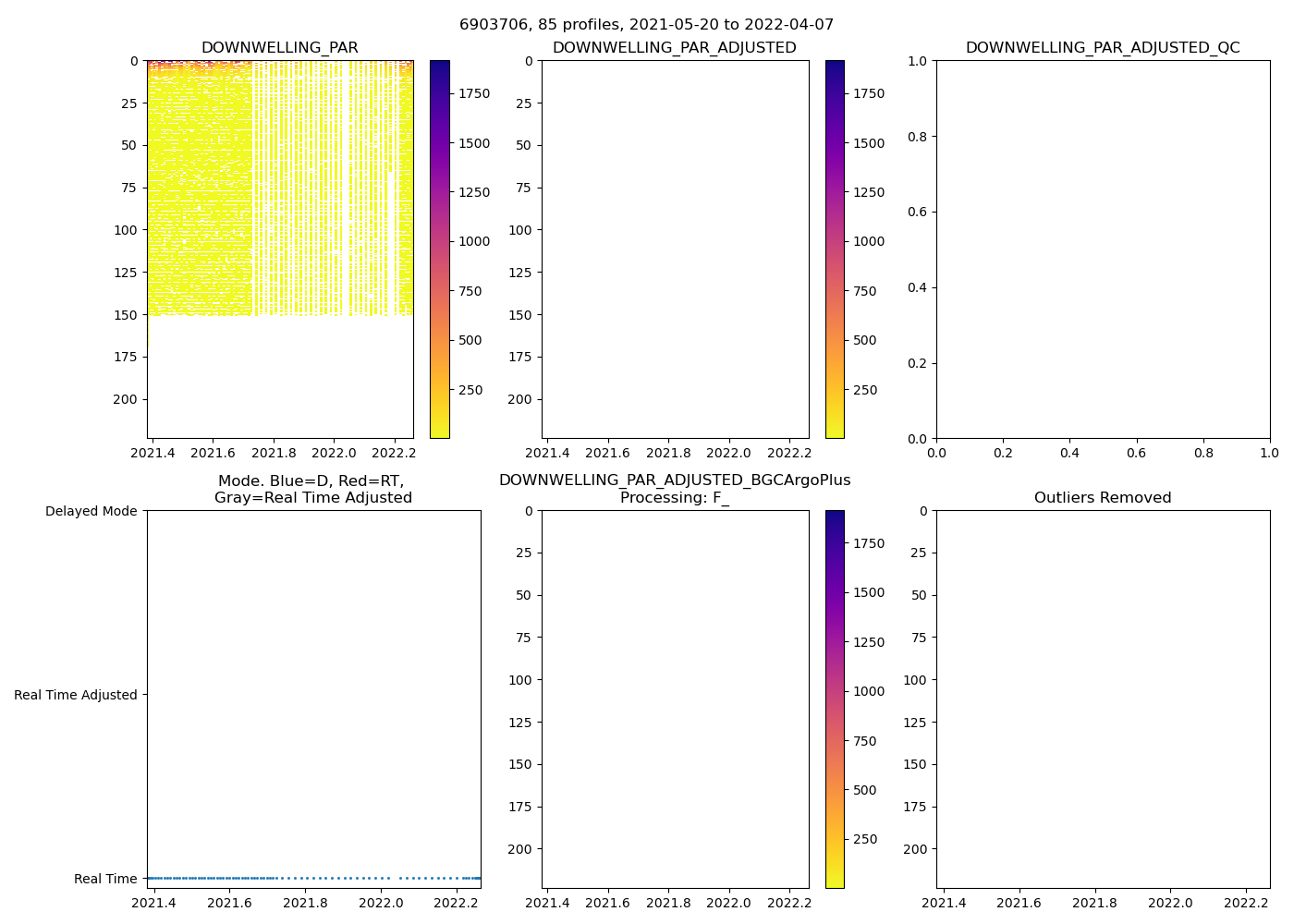Click the colorbar beside the DOWNWELLING_PAR heatmap
1294x924 pixels.
click(x=440, y=249)
